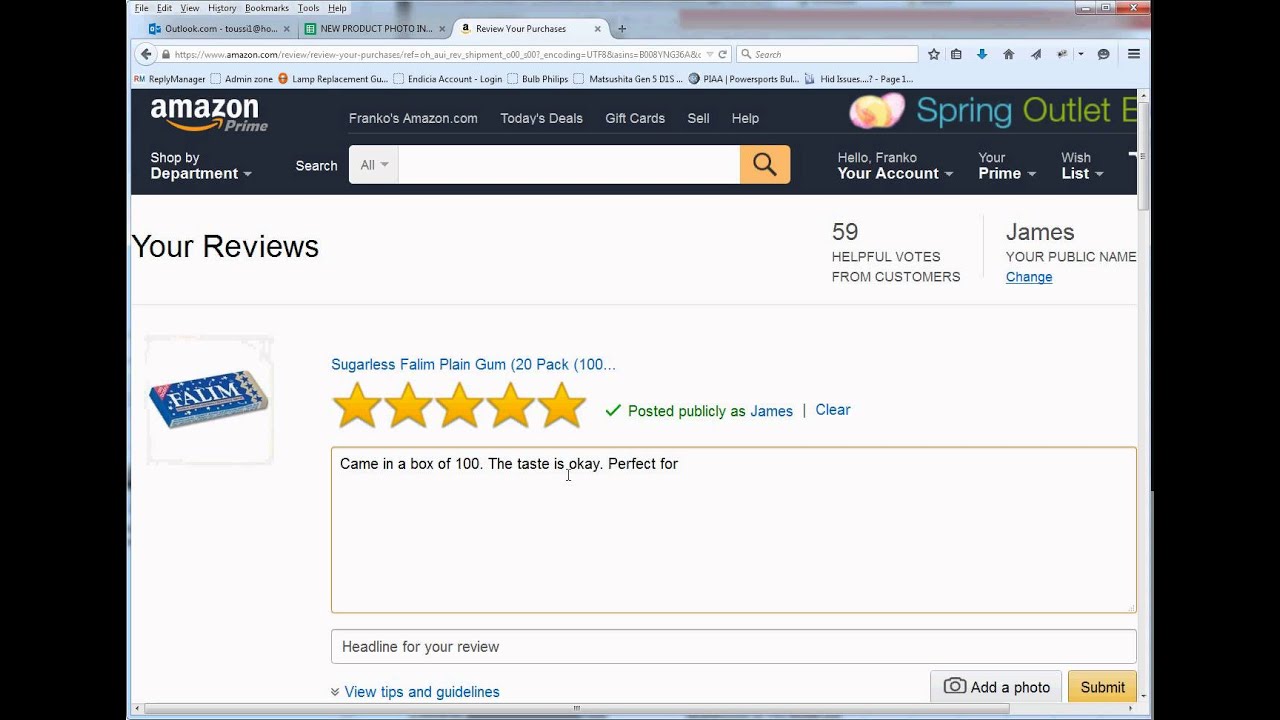The image size is (1280, 720).
Task: Set rating to five stars
Action: (562, 405)
